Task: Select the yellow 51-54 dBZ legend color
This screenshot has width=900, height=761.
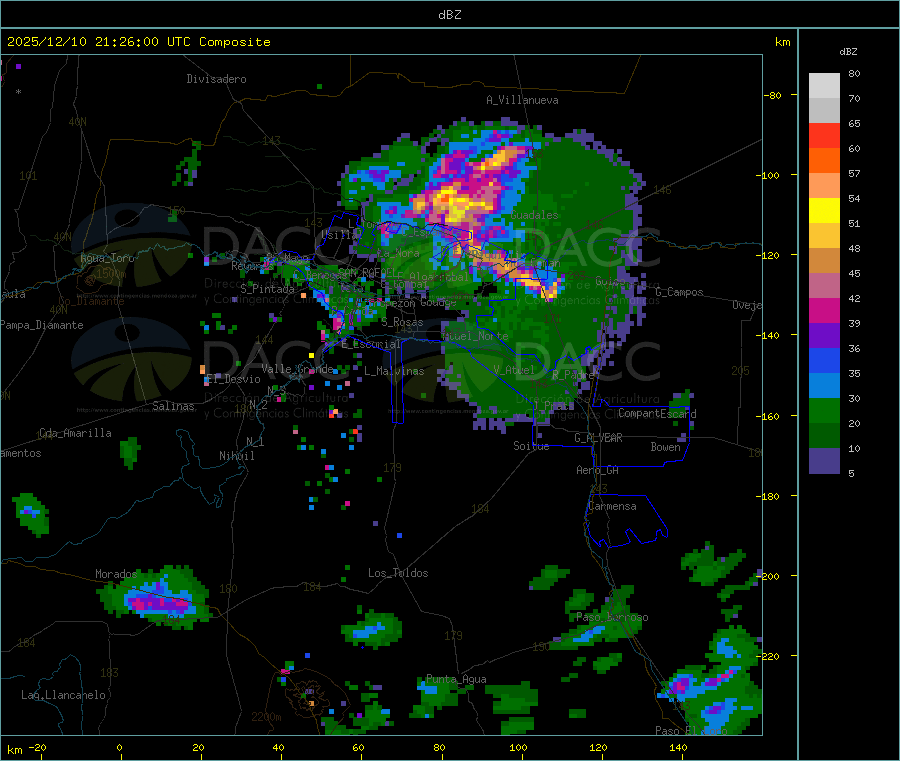Action: tap(824, 211)
